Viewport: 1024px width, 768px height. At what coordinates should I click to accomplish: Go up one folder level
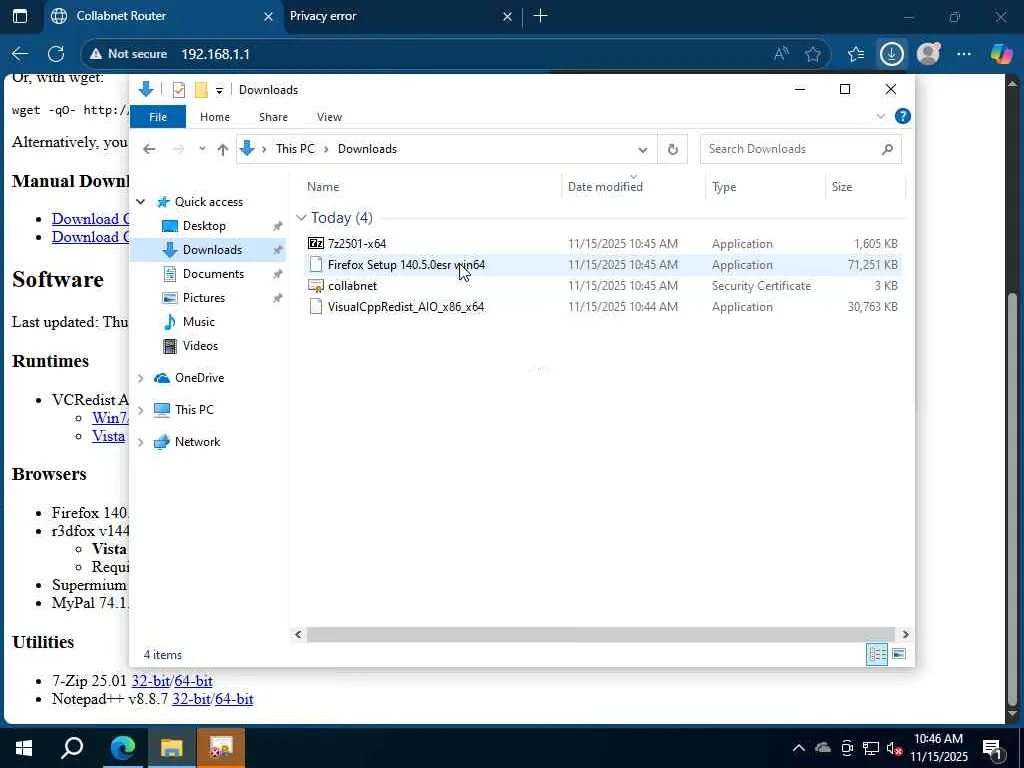pos(223,150)
